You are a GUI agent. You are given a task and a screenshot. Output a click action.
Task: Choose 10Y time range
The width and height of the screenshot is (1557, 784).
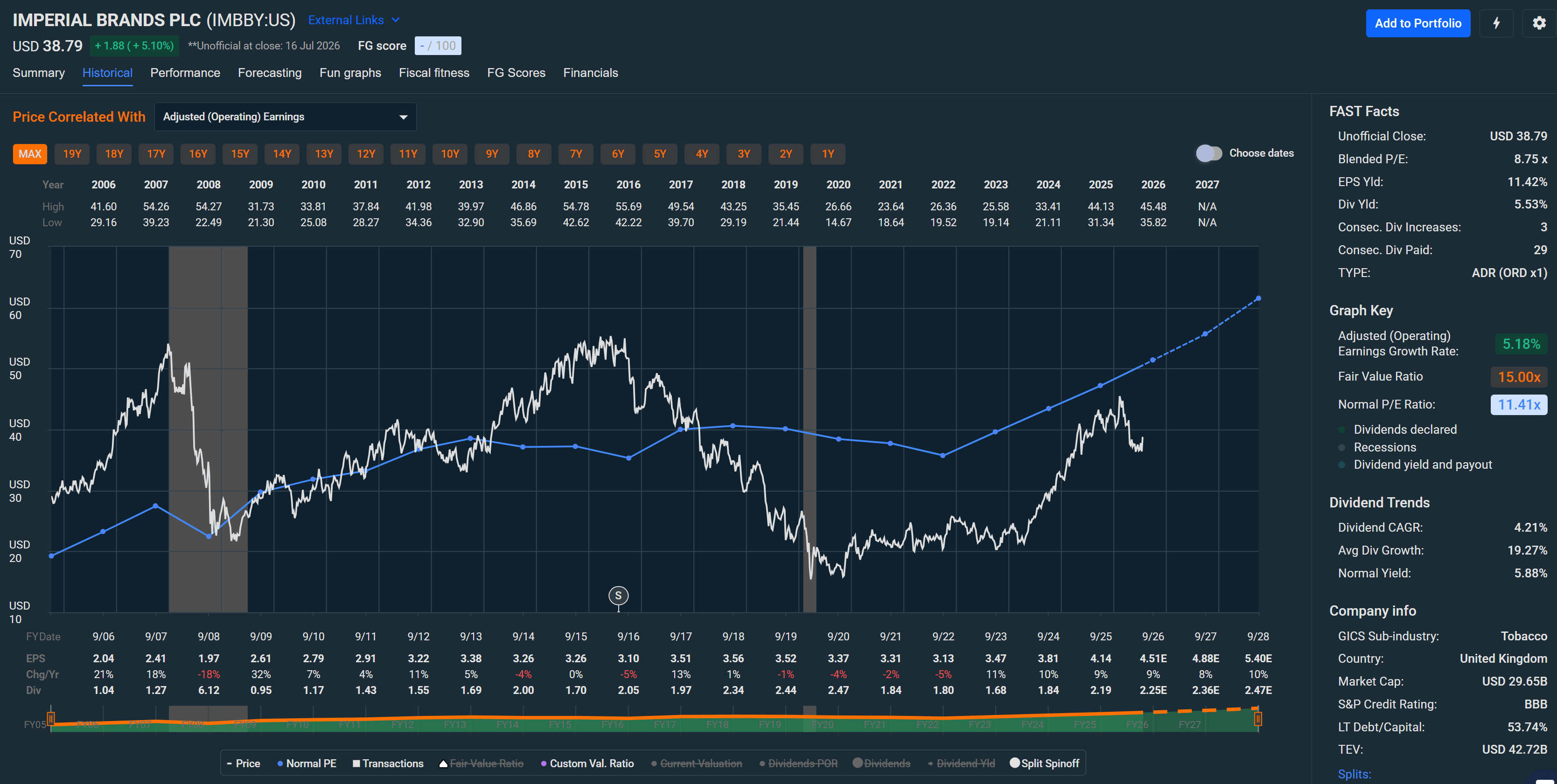tap(450, 153)
